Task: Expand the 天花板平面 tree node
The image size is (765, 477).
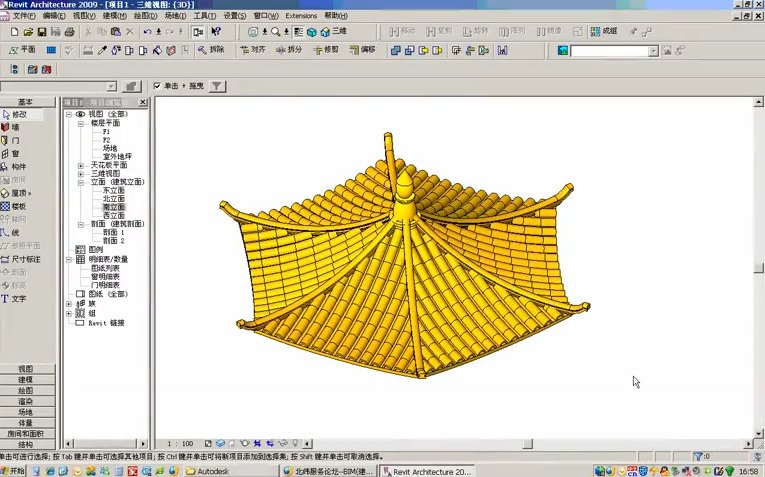Action: 81,165
